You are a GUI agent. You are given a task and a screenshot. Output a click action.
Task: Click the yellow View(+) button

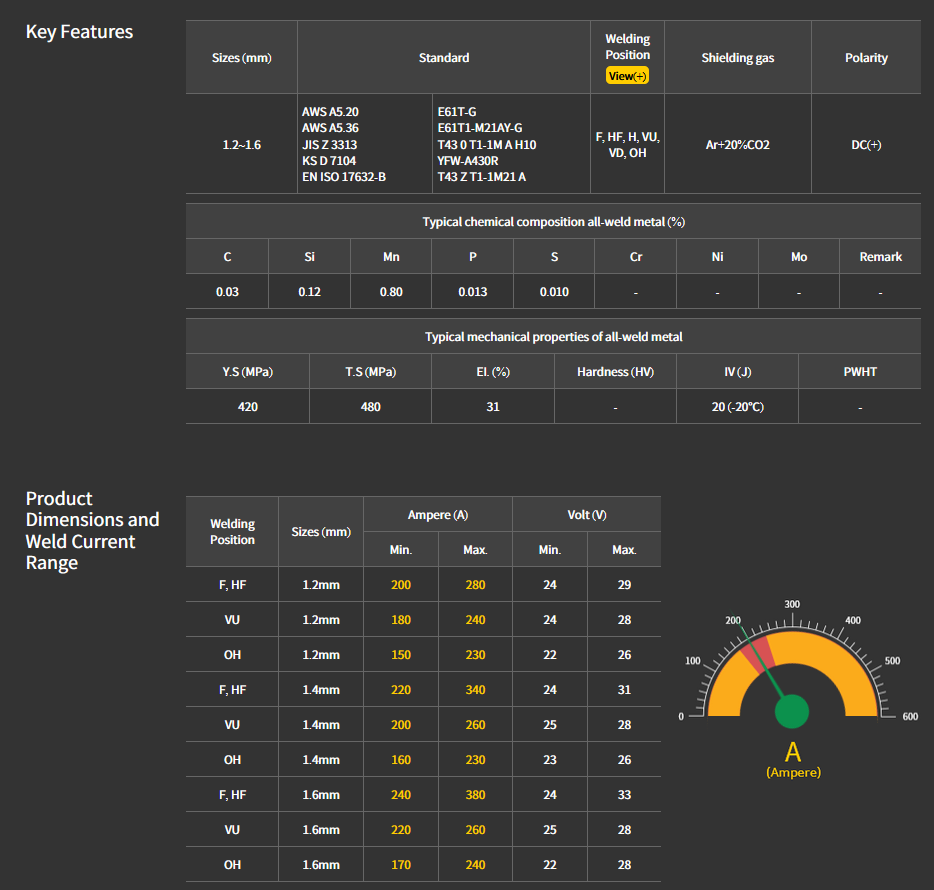coord(627,76)
